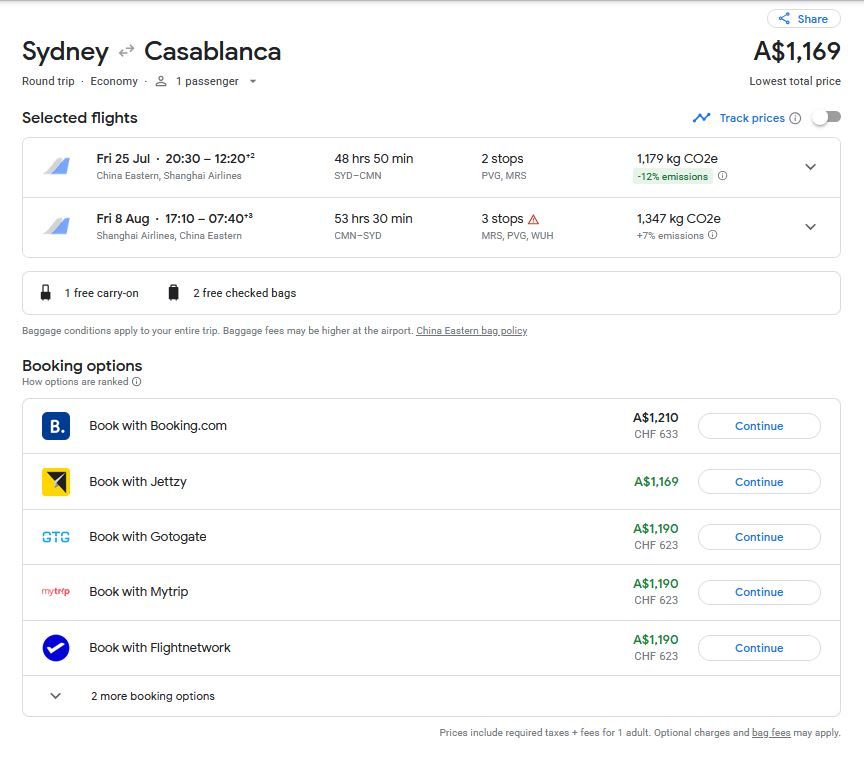The width and height of the screenshot is (864, 759).
Task: Expand the Fri 8 Aug flight details
Action: click(x=810, y=227)
